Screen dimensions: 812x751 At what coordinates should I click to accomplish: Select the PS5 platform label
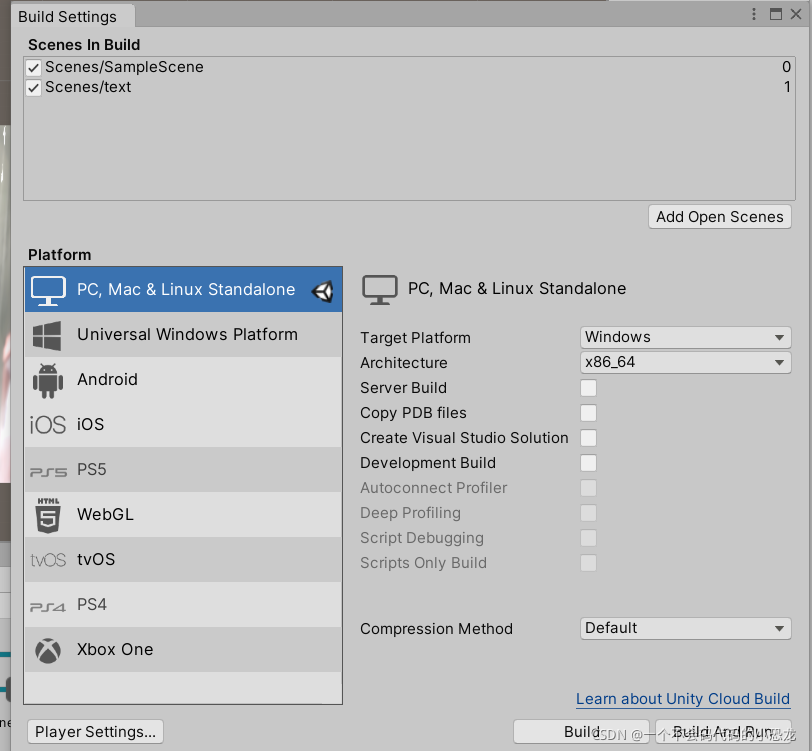coord(92,469)
